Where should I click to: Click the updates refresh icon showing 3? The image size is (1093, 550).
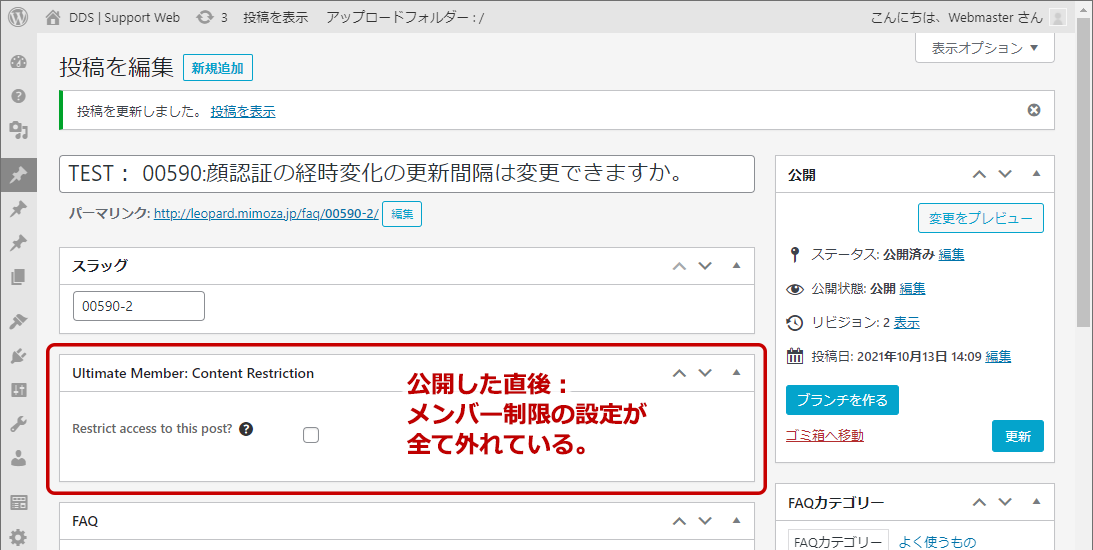click(x=205, y=17)
